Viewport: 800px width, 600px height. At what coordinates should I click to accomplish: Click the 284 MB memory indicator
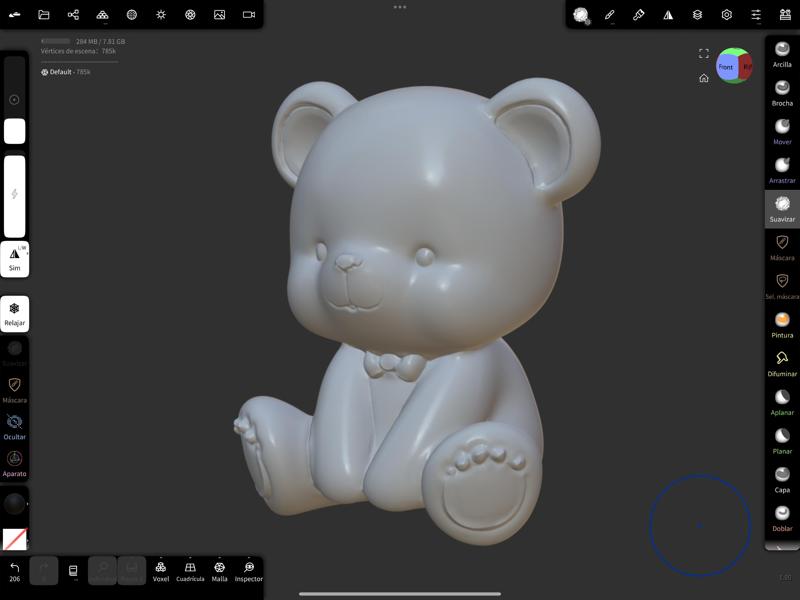tap(100, 41)
